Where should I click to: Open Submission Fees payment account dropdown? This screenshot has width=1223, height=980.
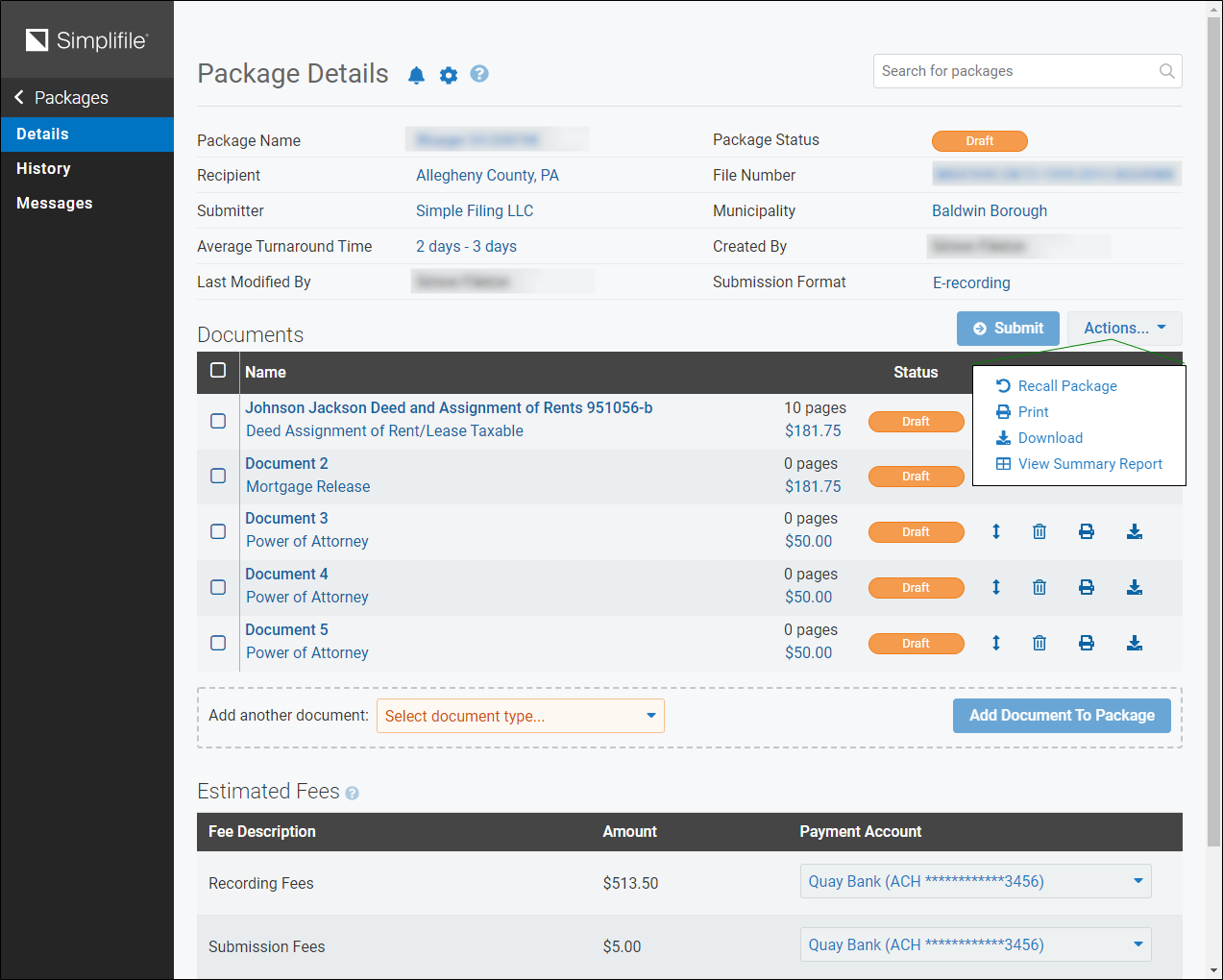click(x=975, y=944)
